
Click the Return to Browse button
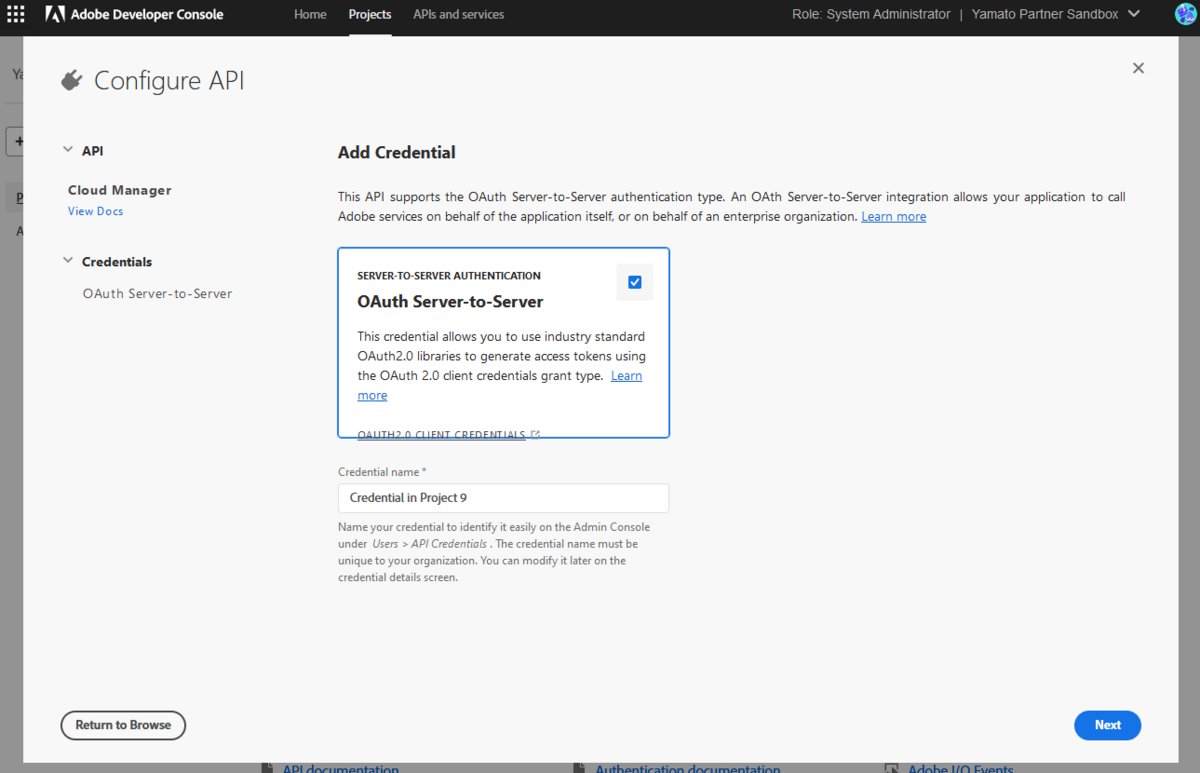123,725
